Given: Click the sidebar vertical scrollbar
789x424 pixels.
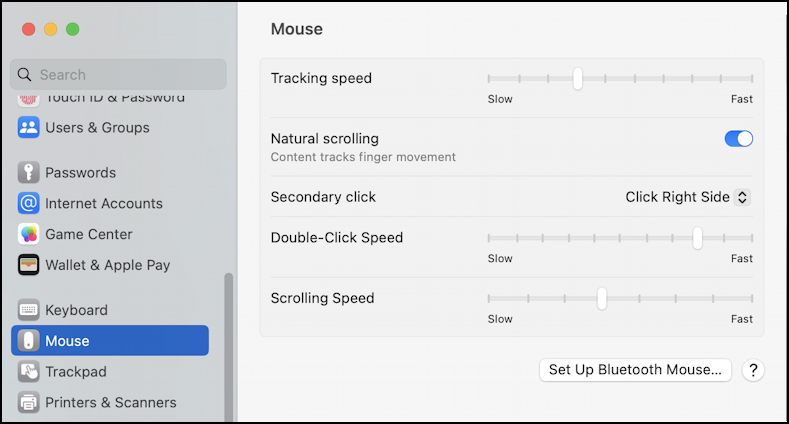Looking at the screenshot, I should pos(228,340).
